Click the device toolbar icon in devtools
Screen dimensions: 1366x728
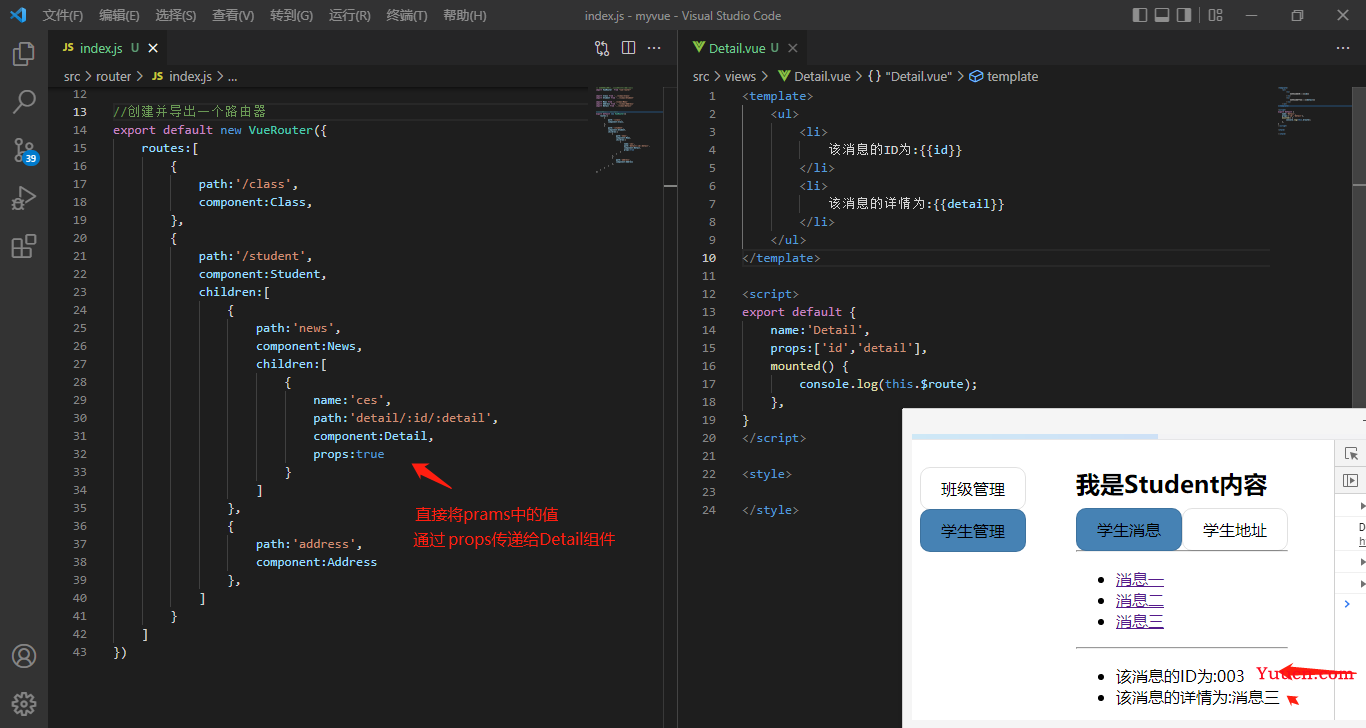click(x=1351, y=481)
